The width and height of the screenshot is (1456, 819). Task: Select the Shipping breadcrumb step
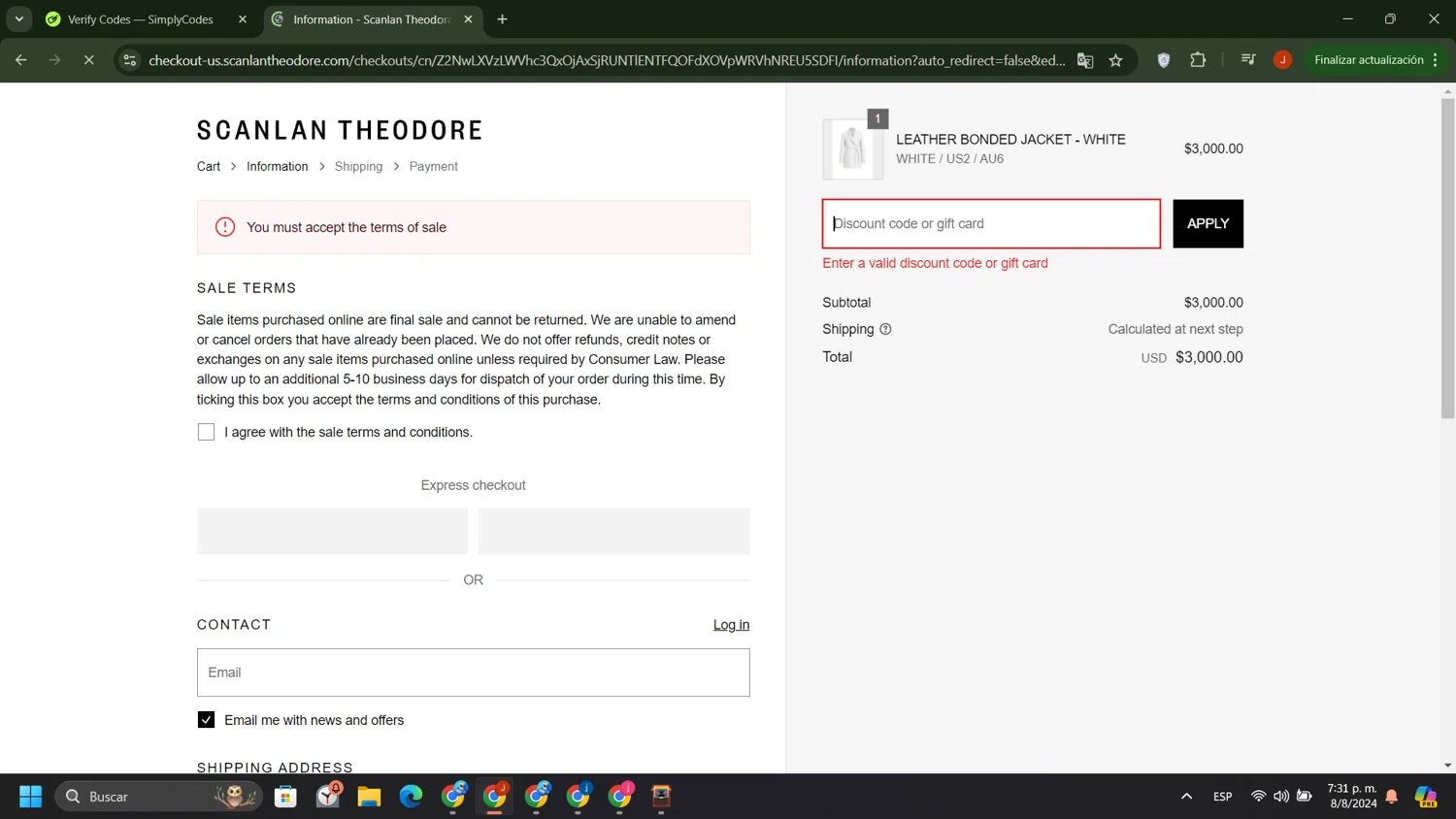[x=358, y=167]
